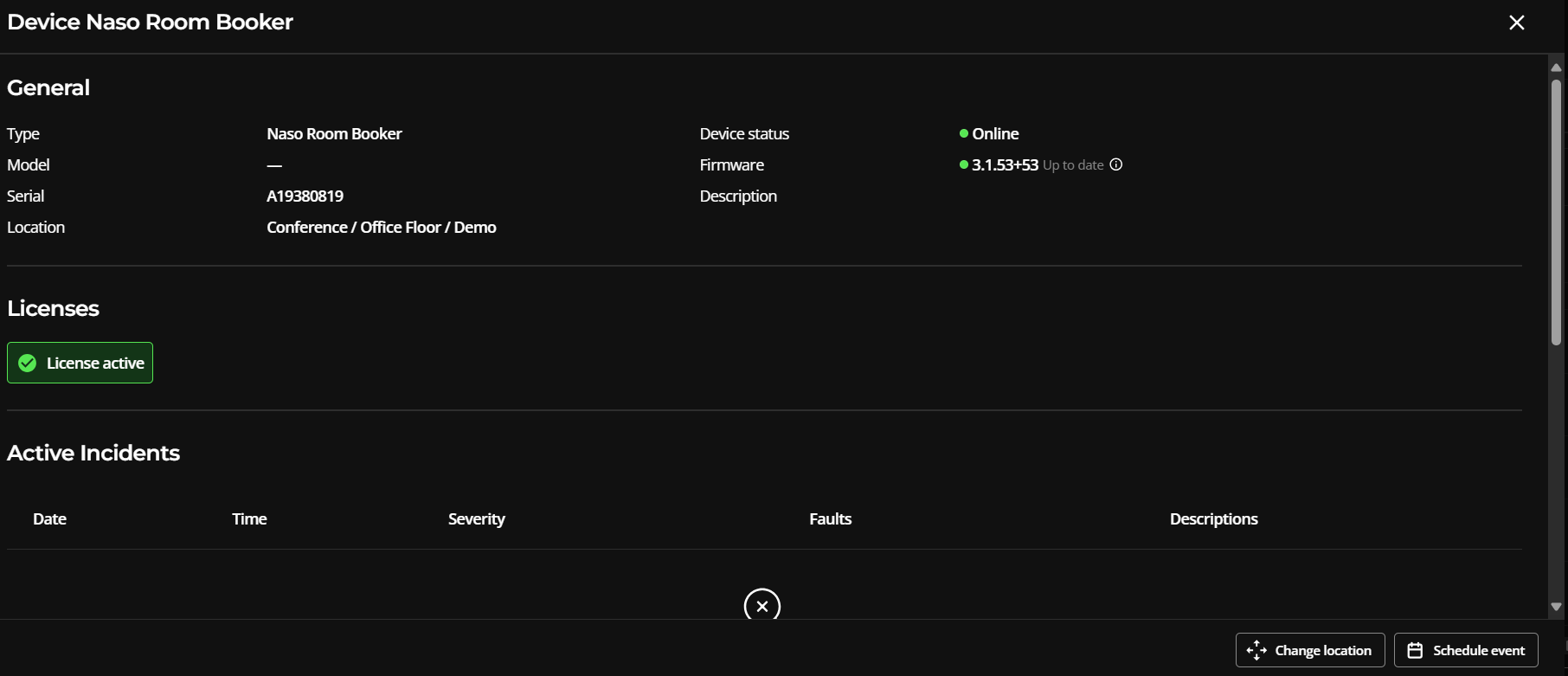This screenshot has height=676, width=1568.
Task: Click the Faults column header
Action: click(x=831, y=518)
